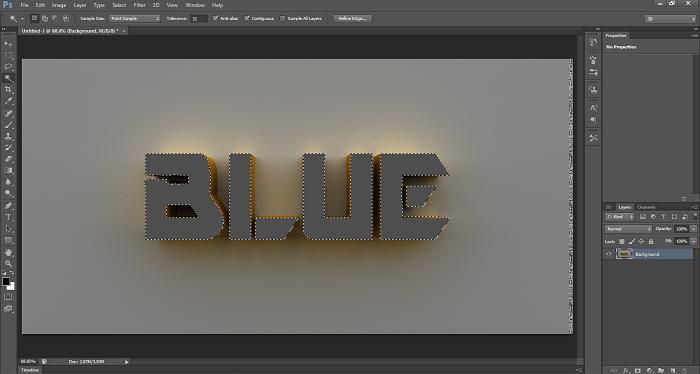Open the layer filter Kind dropdown
700x374 pixels.
620,216
